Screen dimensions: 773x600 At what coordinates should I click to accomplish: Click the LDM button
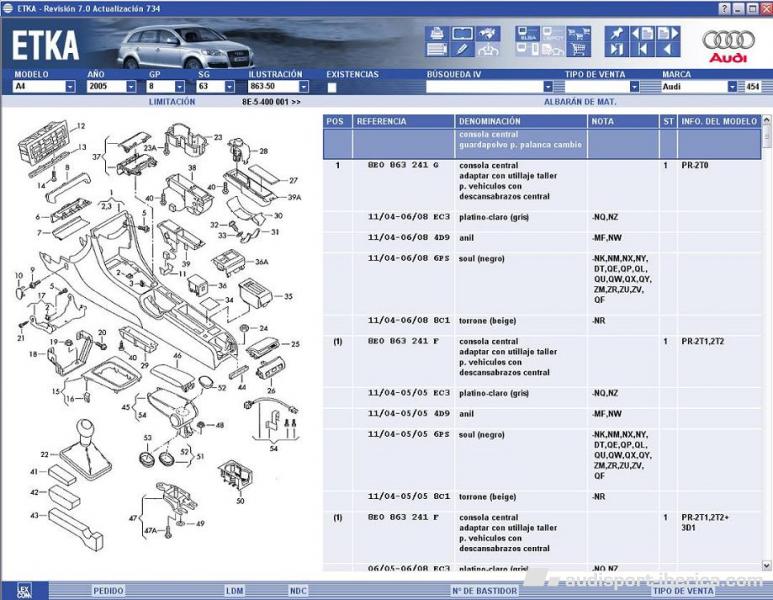click(234, 591)
